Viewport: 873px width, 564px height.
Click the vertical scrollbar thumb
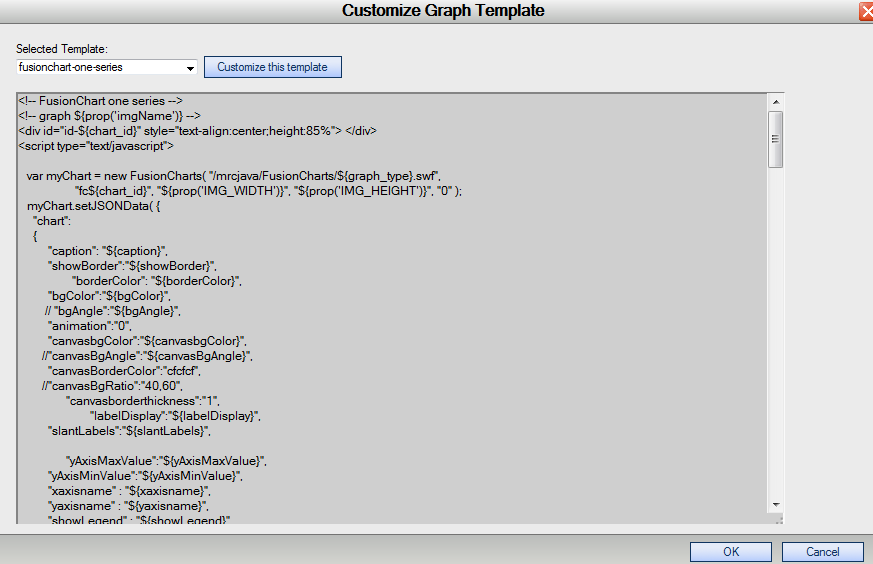pyautogui.click(x=776, y=139)
